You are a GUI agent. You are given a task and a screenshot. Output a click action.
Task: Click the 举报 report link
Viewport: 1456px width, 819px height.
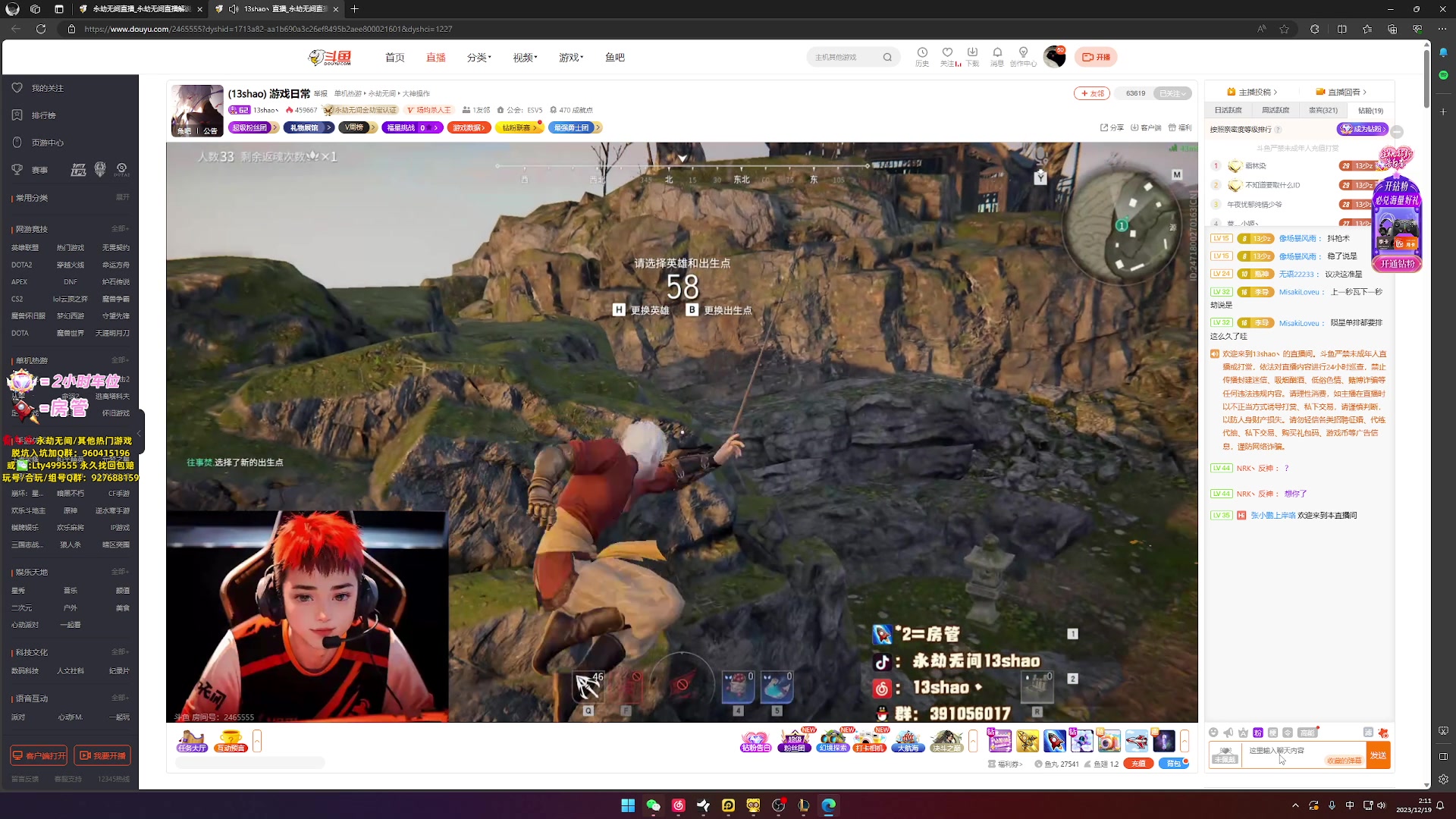click(321, 94)
